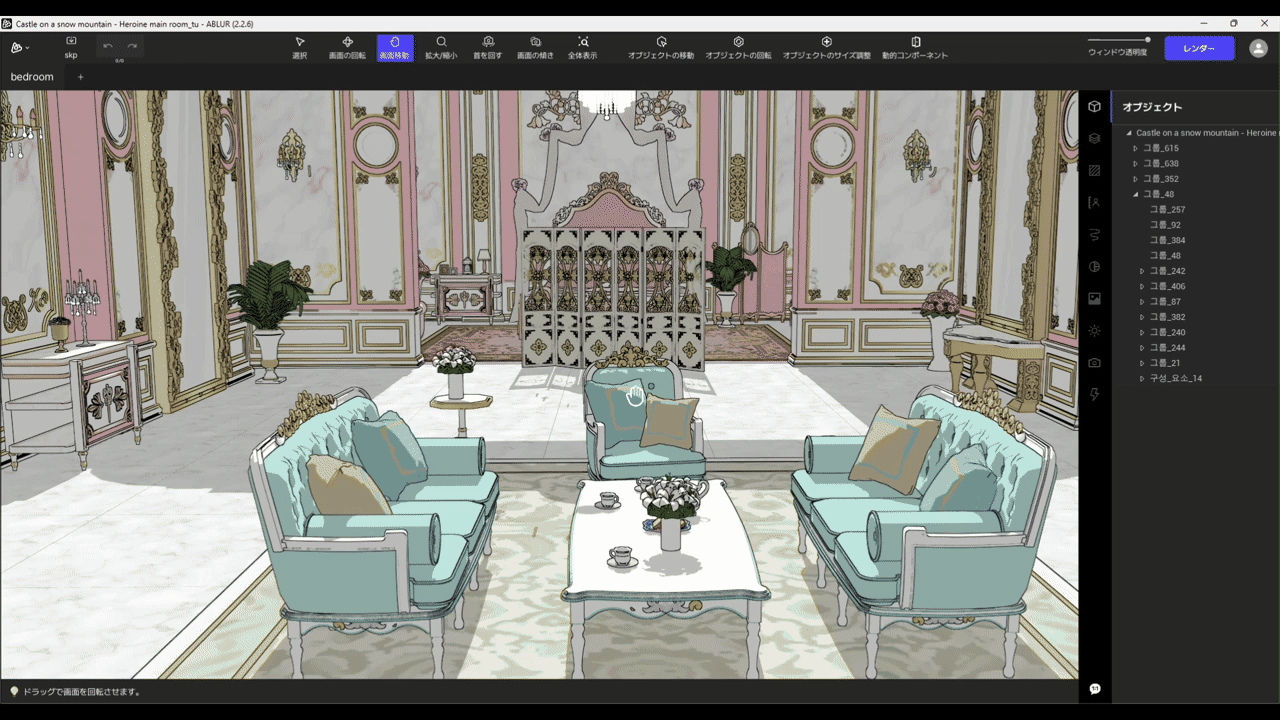Open the cube objects panel icon

(1095, 107)
